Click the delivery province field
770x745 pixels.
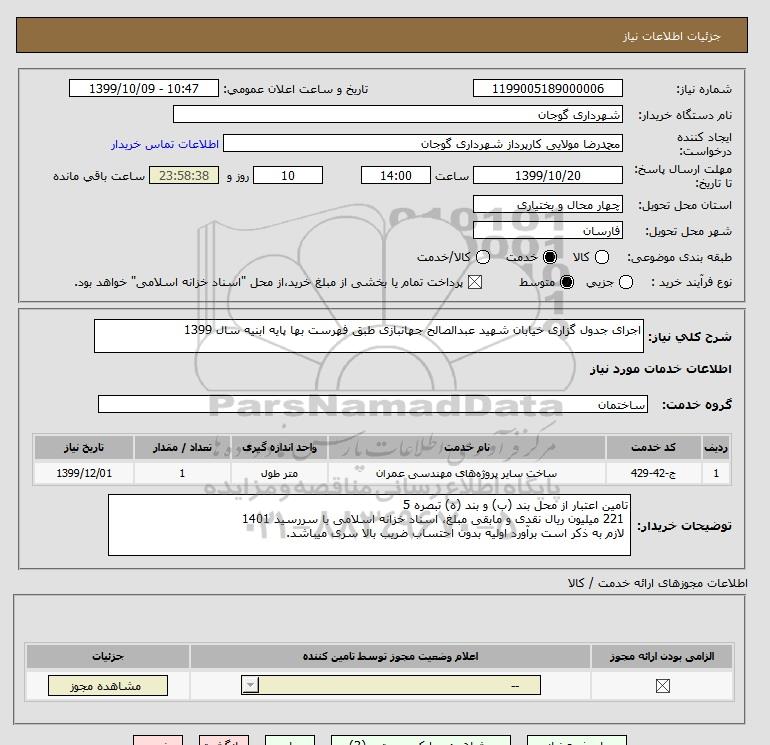coord(548,204)
